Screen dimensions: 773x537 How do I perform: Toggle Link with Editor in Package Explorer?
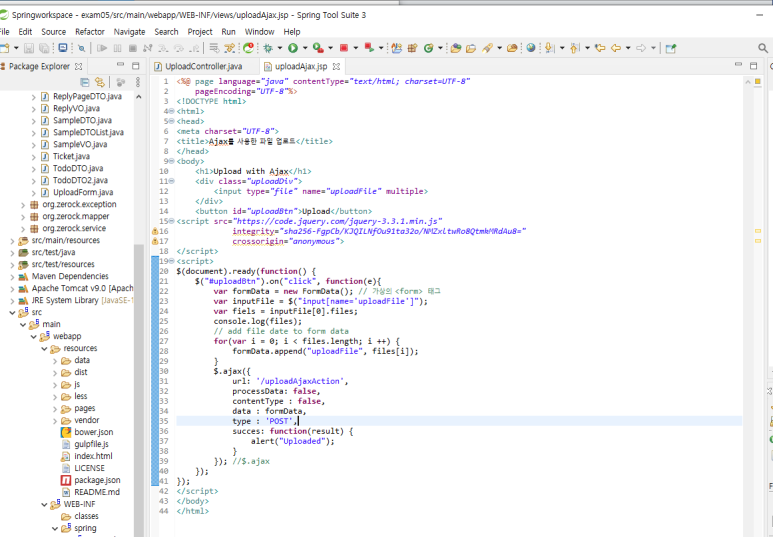(100, 82)
